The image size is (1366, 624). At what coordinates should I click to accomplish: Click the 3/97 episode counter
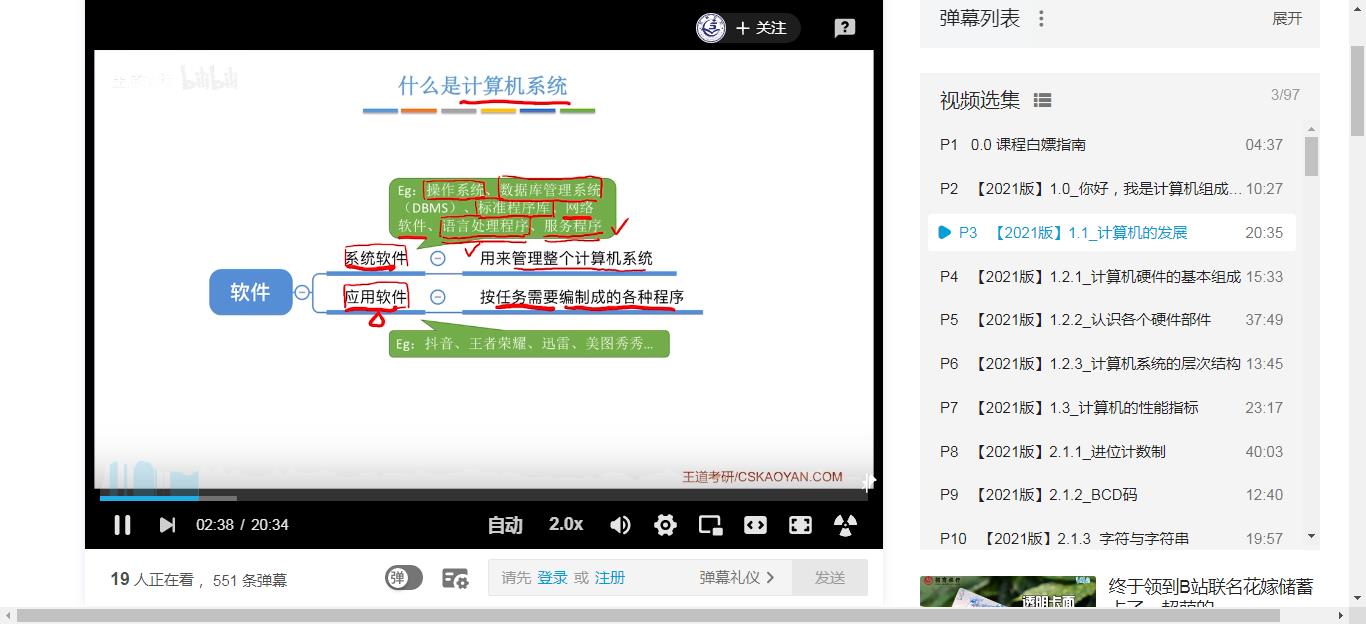pos(1285,95)
